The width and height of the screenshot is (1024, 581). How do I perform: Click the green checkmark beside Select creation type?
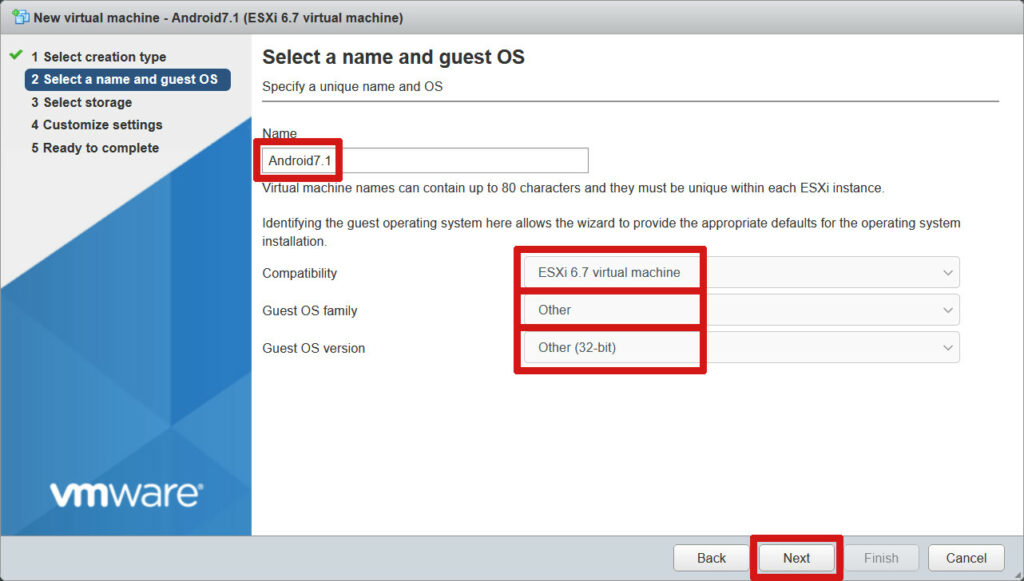[16, 55]
